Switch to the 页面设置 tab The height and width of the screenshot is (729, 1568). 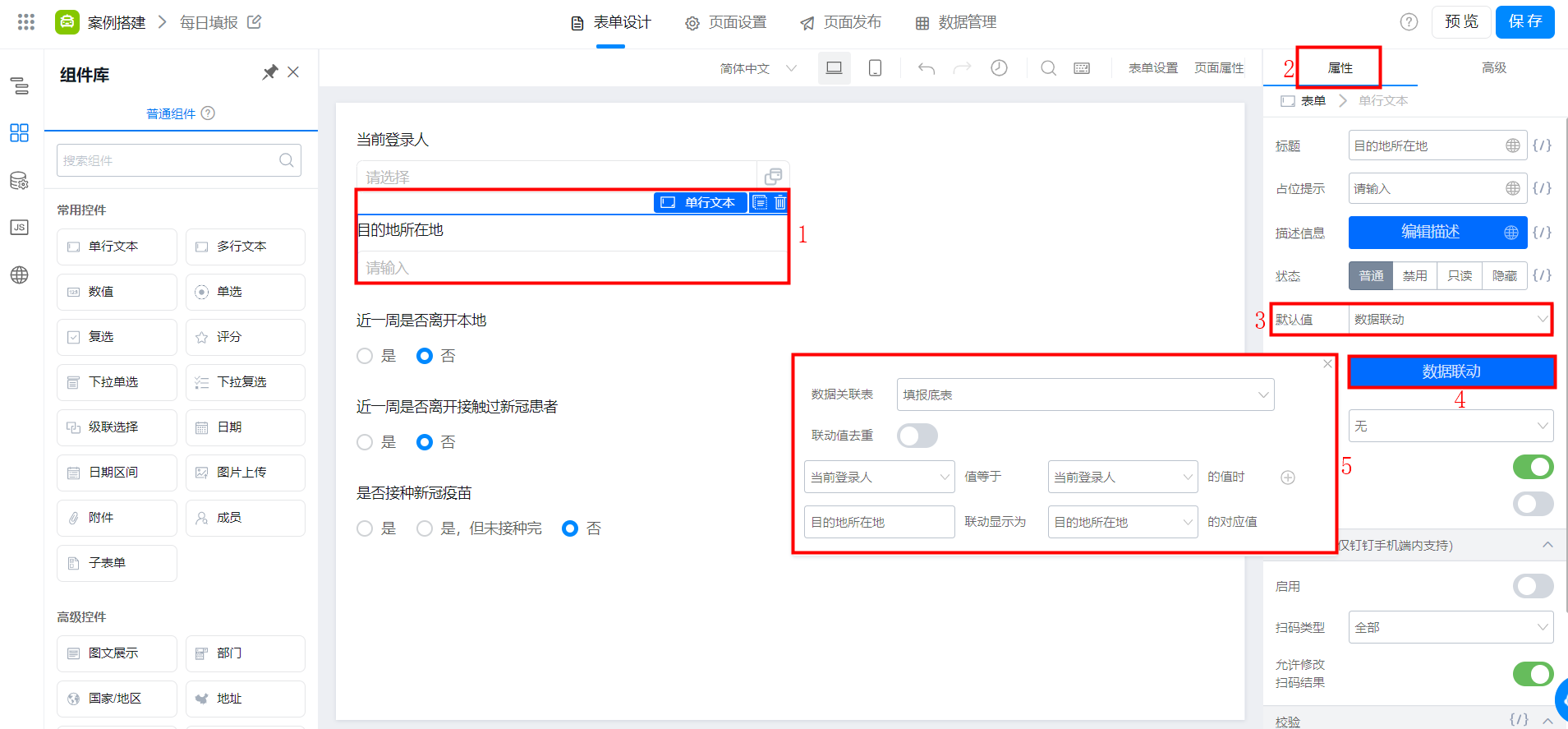click(x=726, y=22)
